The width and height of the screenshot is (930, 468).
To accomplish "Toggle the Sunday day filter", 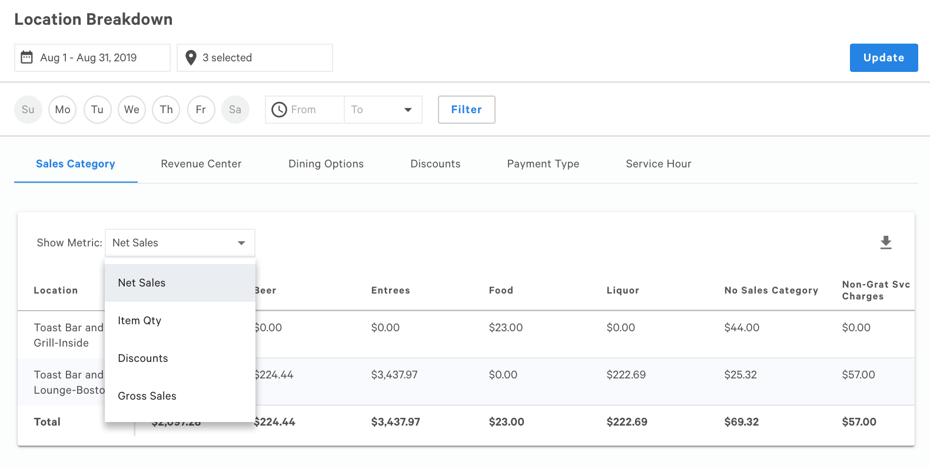I will coord(28,110).
